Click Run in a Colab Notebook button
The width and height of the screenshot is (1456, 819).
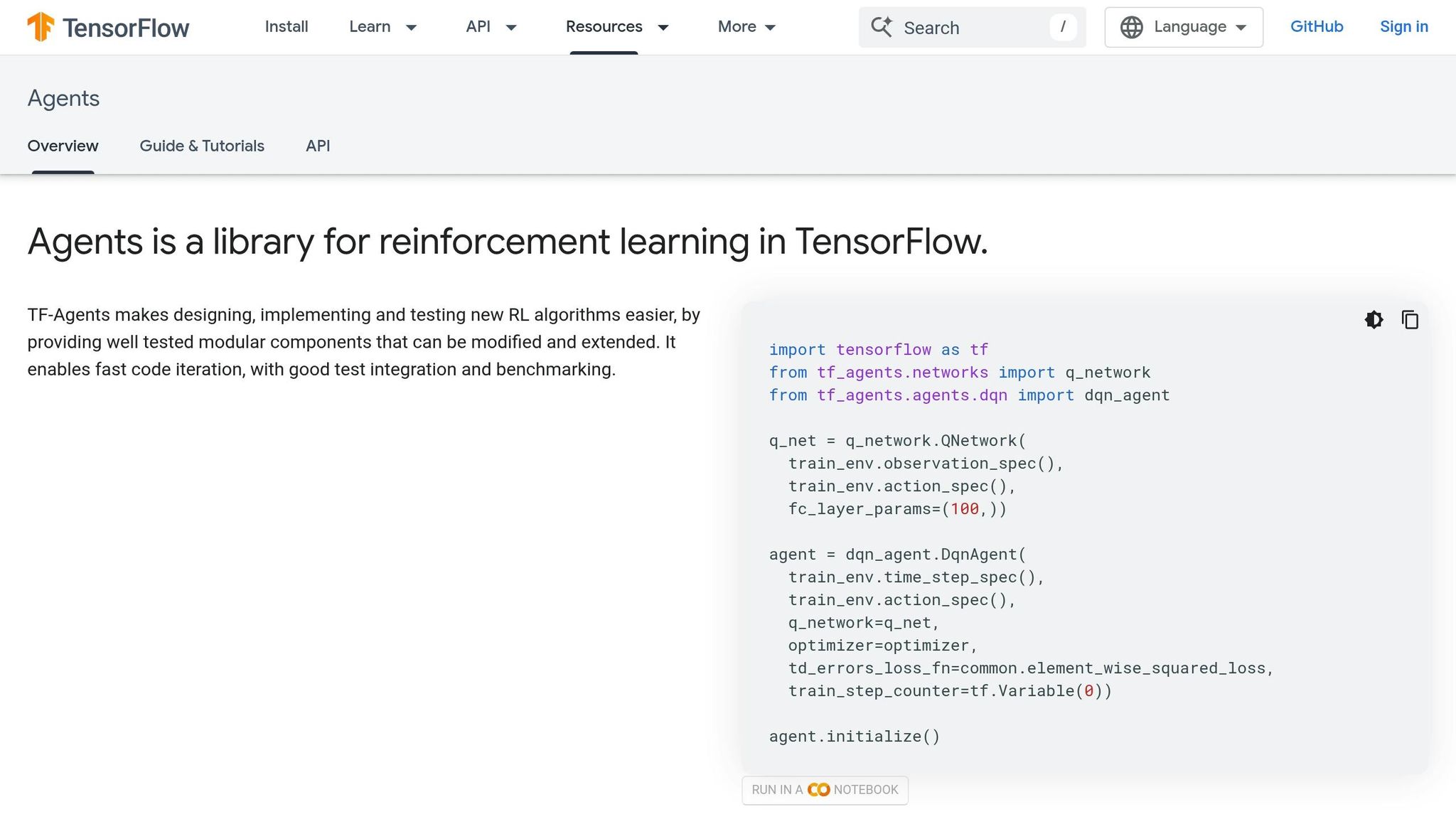[x=825, y=790]
